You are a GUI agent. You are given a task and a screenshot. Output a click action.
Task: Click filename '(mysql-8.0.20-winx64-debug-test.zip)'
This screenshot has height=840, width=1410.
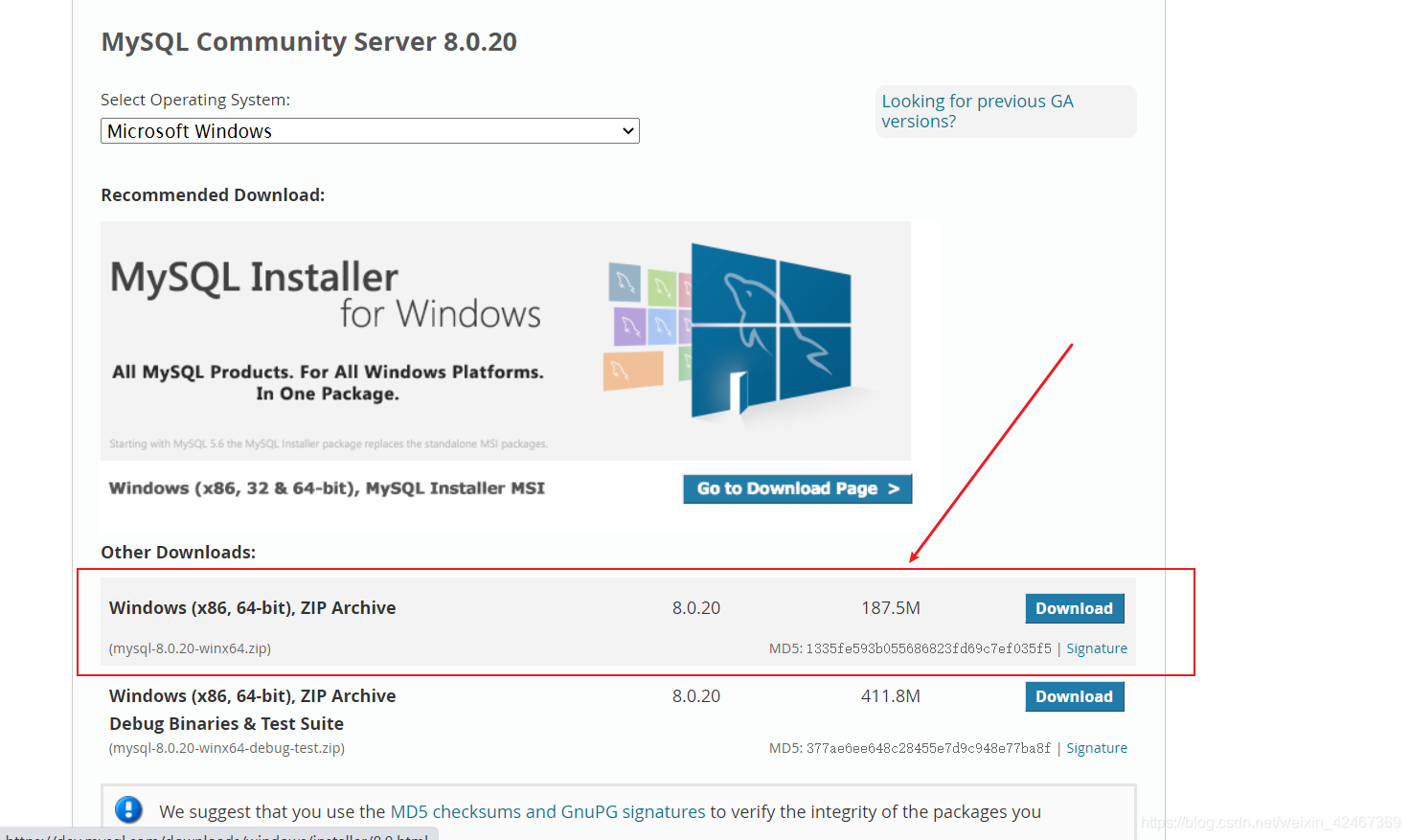point(227,748)
